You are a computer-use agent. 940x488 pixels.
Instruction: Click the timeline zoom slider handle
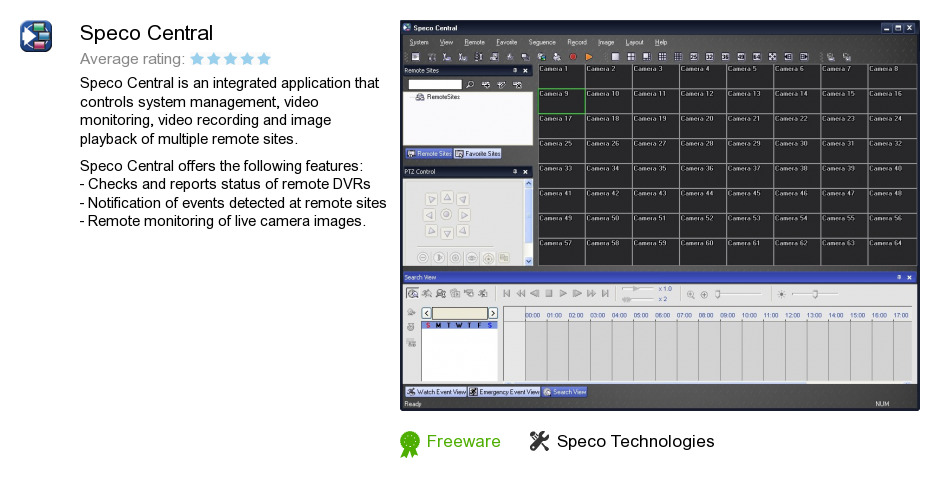(718, 294)
